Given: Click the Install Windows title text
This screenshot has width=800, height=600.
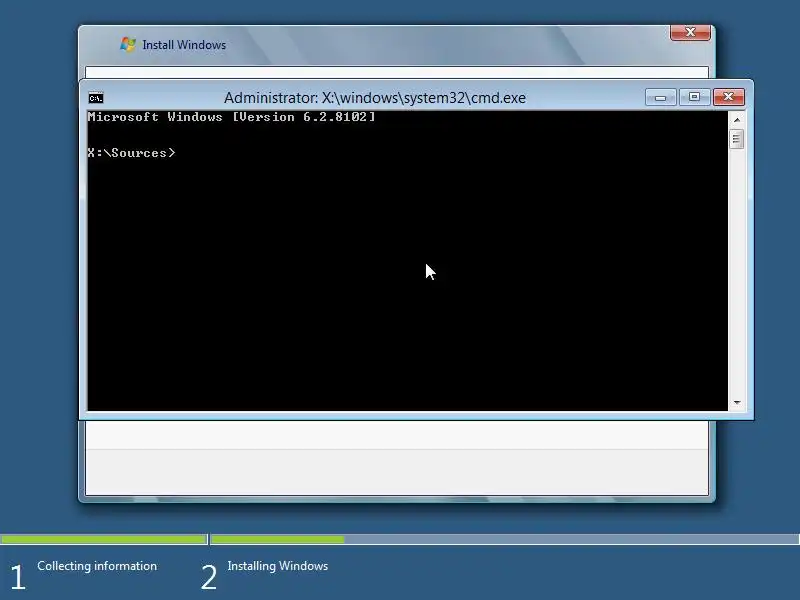Looking at the screenshot, I should [x=184, y=45].
